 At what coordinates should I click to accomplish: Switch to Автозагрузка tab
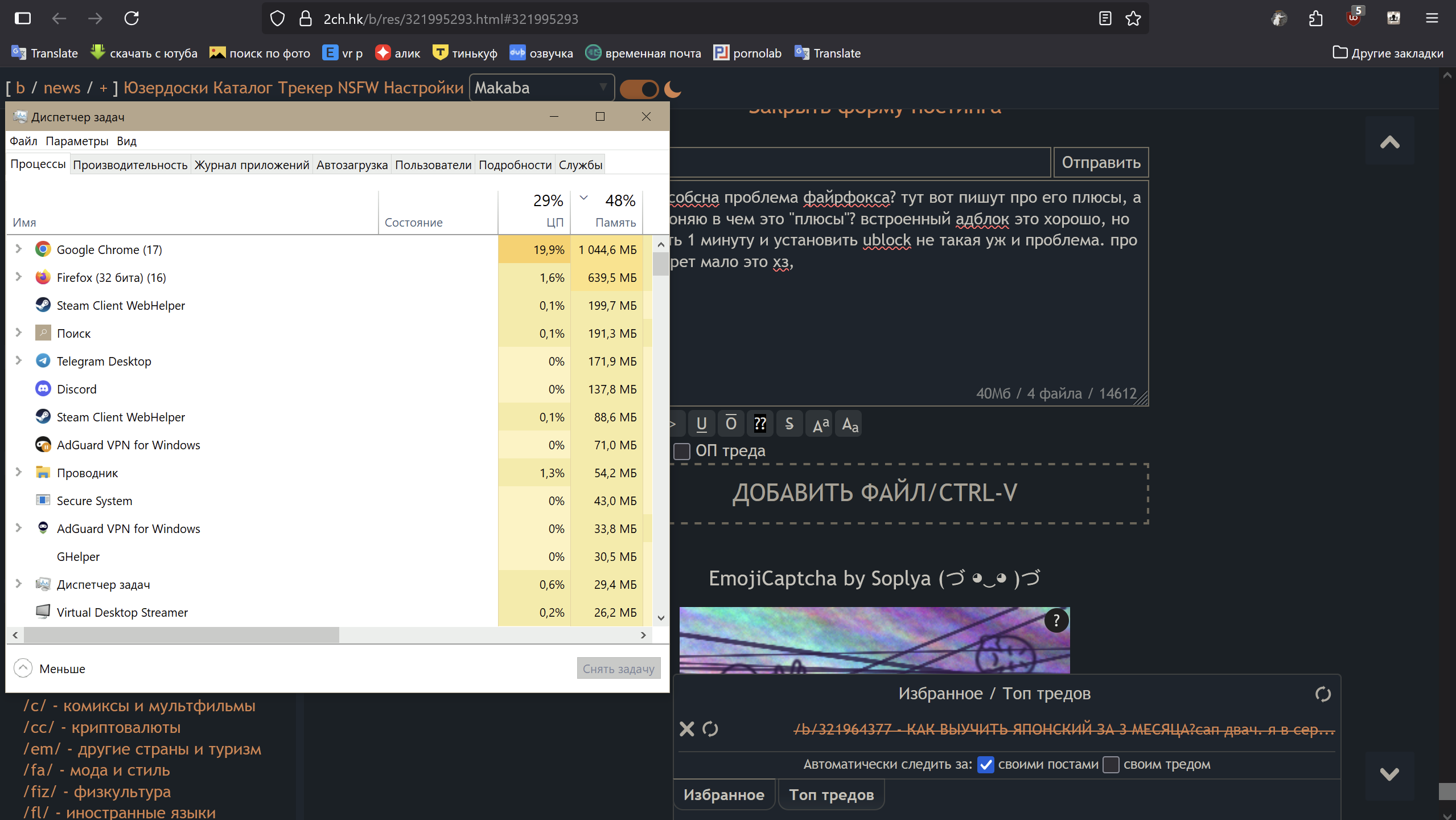point(352,165)
